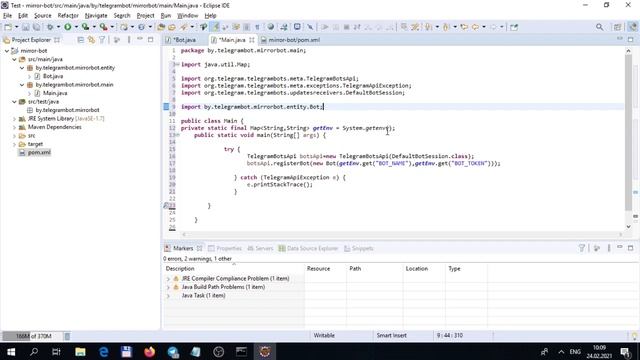Screen dimensions: 640x360
Task: Expand JRE Compiler Compliance Problem entry
Action: click(168, 279)
